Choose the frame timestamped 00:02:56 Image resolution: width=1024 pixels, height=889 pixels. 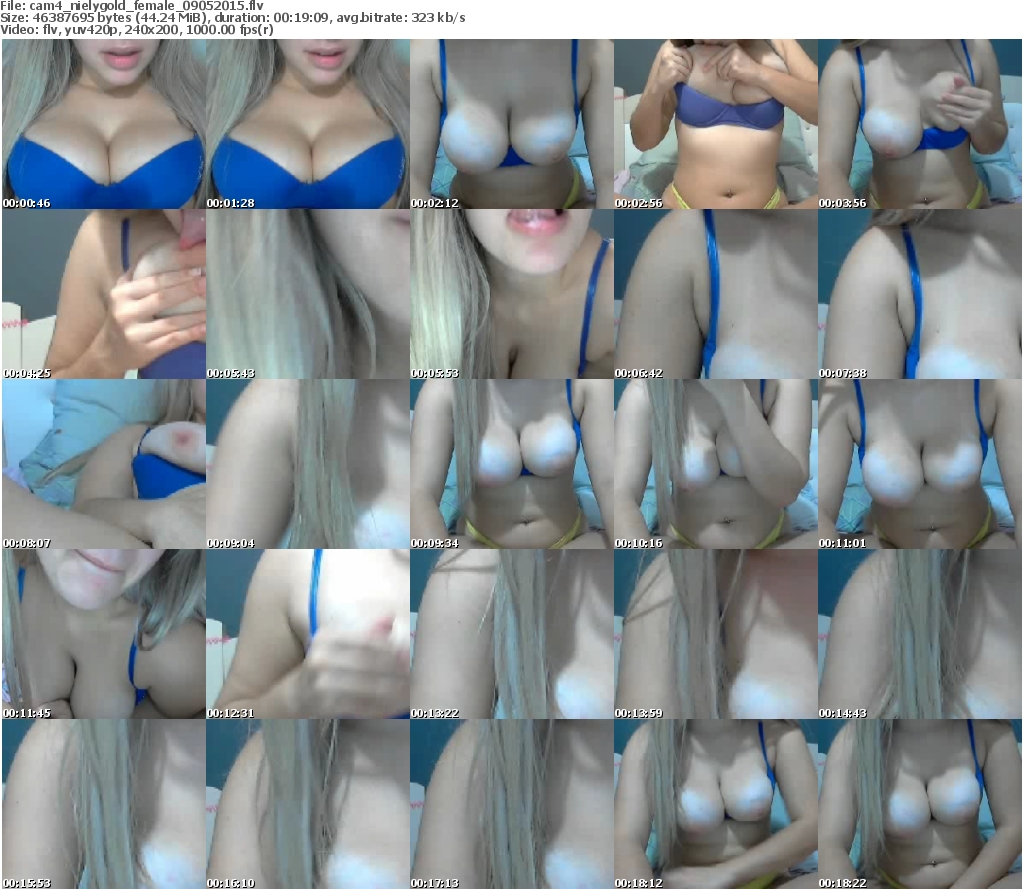[715, 124]
